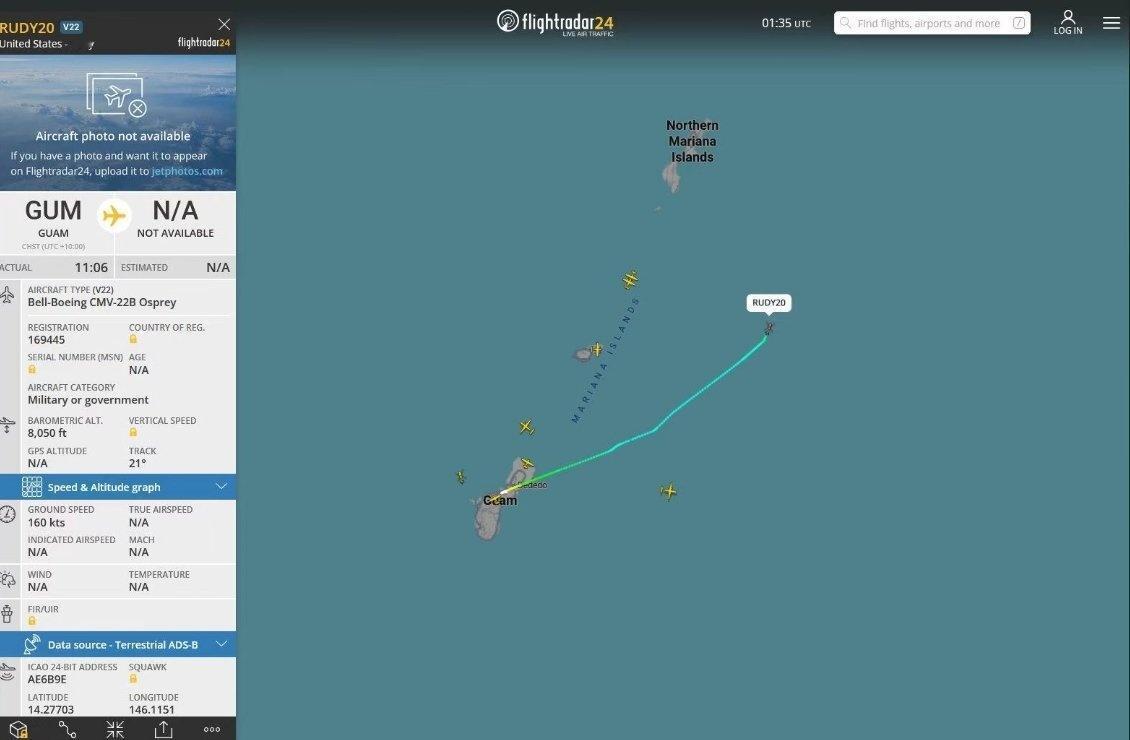Screen dimensions: 1130x740
Task: Click the follow aircraft center icon
Action: 115,729
